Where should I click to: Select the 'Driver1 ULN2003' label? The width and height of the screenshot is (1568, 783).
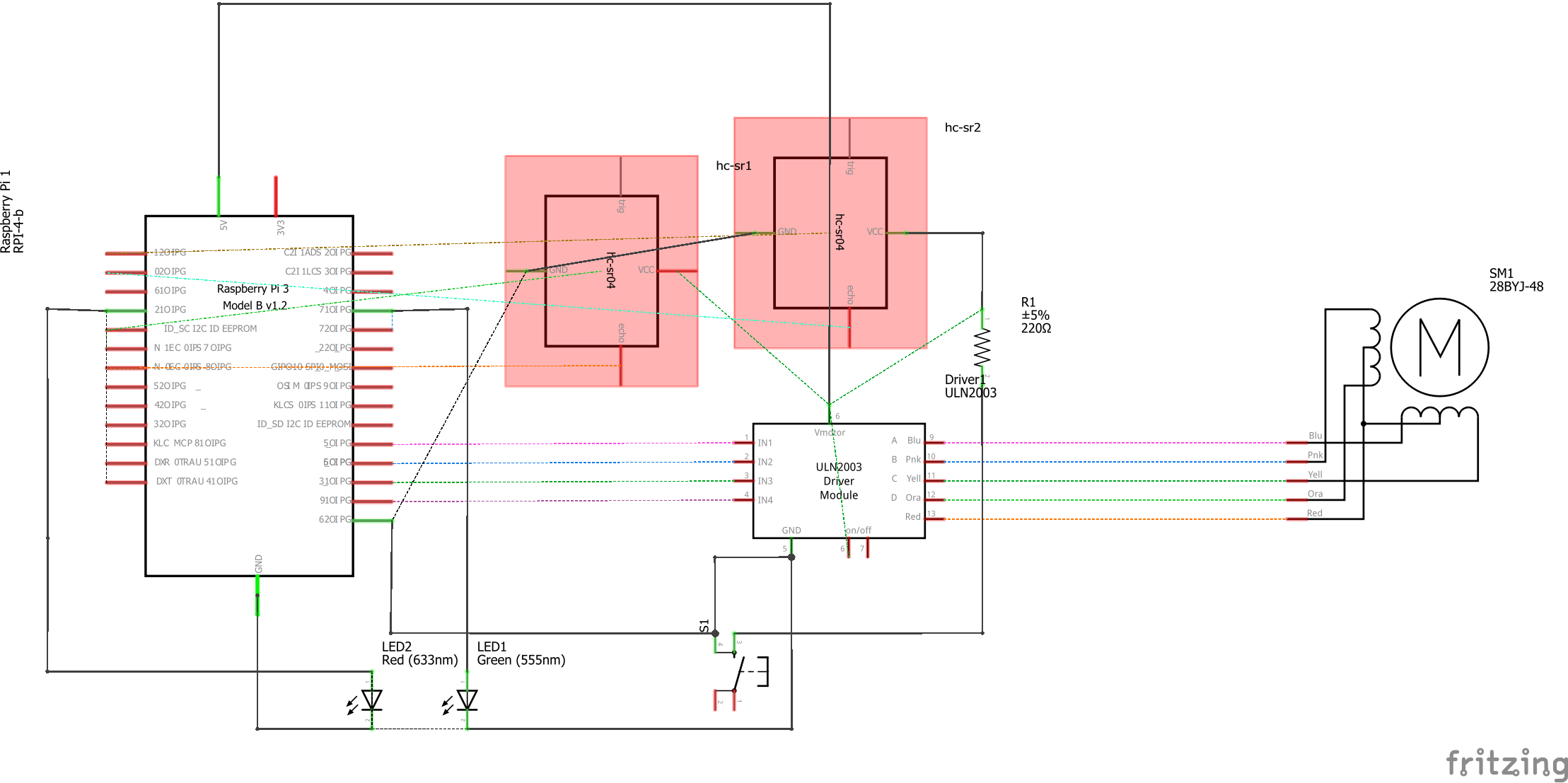click(x=970, y=386)
